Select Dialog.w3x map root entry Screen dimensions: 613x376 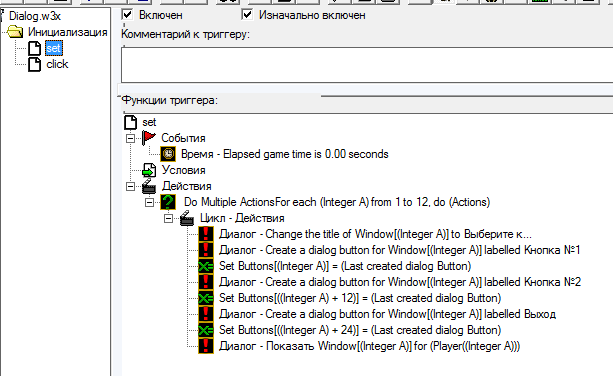35,16
